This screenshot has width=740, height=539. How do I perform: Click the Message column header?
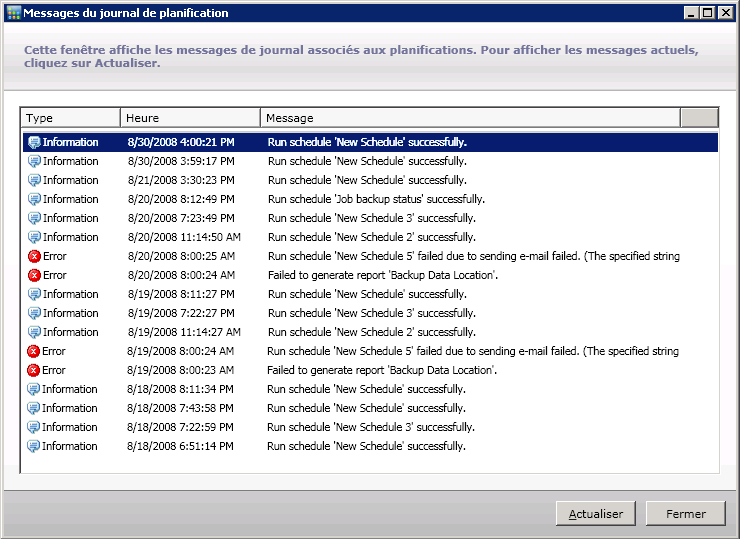coord(470,118)
